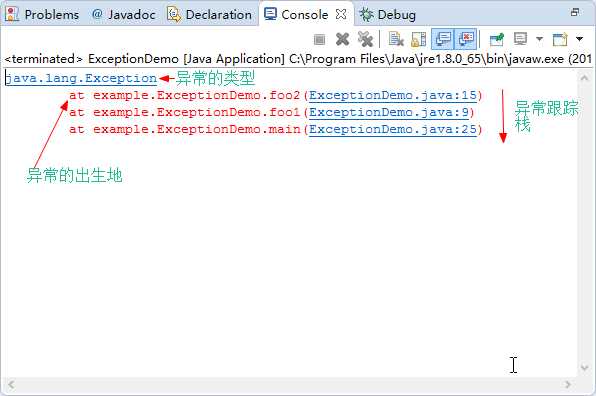Viewport: 596px width, 396px height.
Task: Close the Console tab with its X
Action: (341, 14)
